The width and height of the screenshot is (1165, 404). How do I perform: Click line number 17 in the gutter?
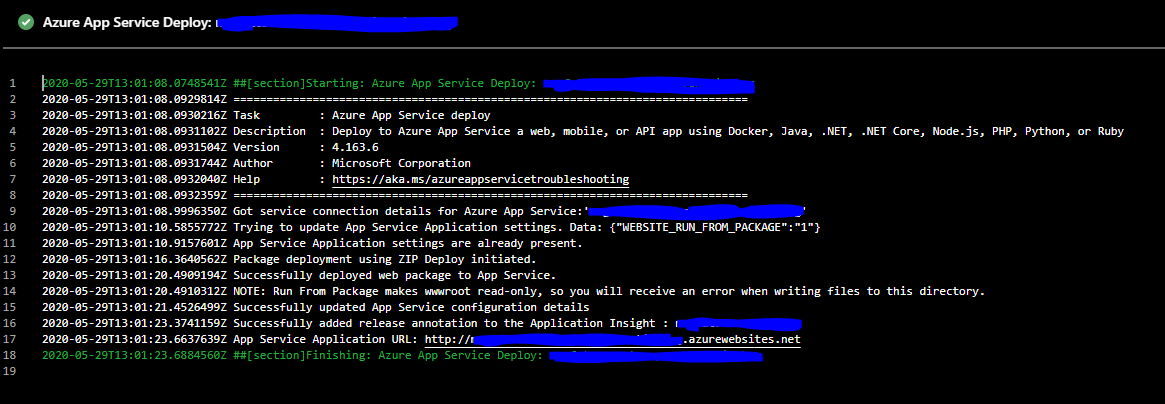[x=12, y=339]
